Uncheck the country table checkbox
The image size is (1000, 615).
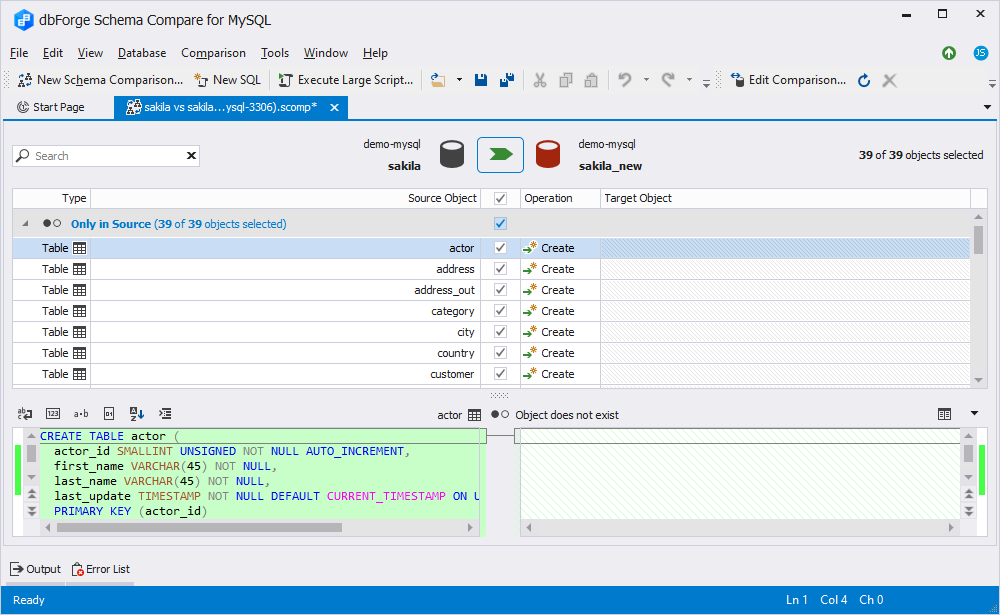pyautogui.click(x=501, y=353)
